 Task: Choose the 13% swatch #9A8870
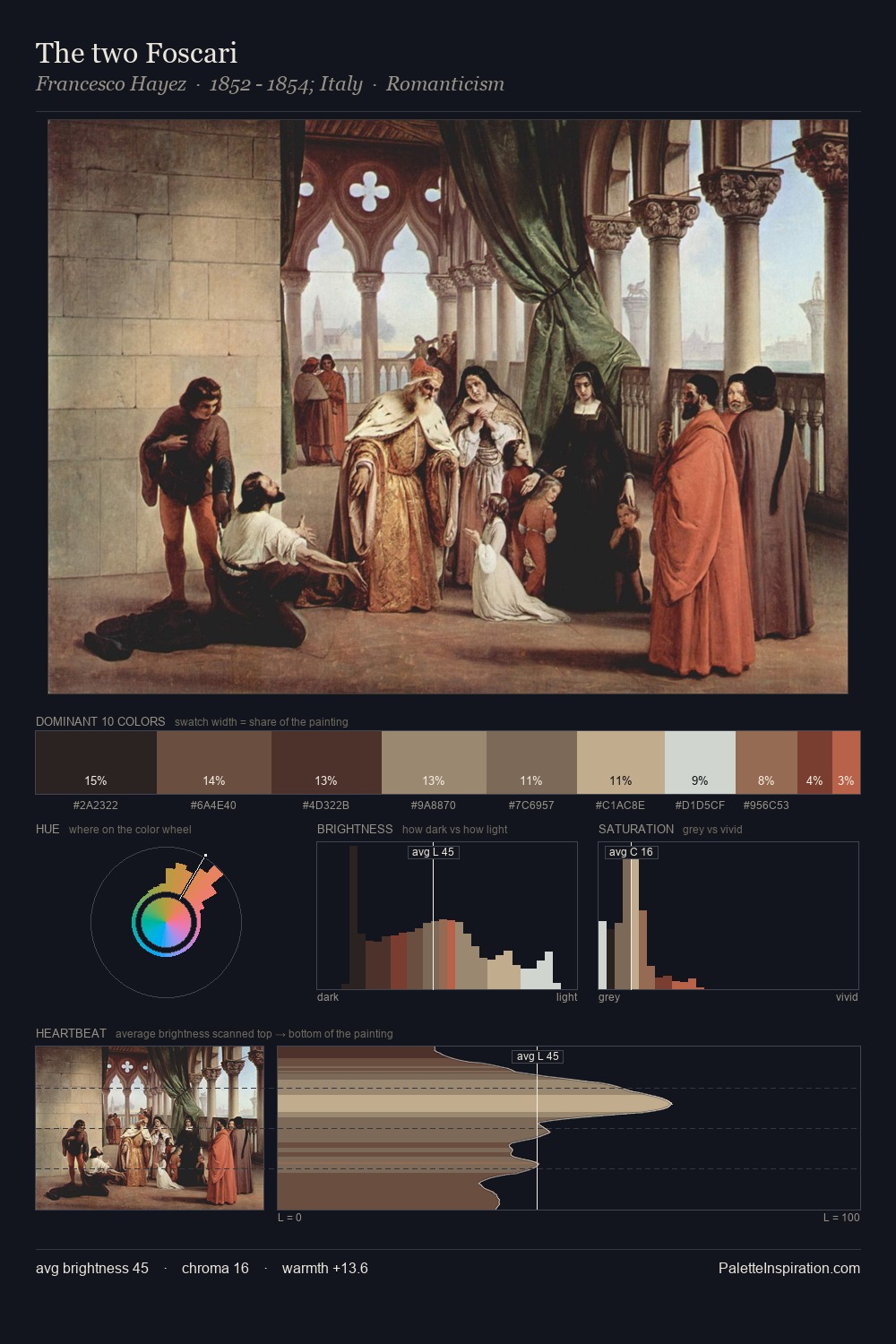pos(434,762)
